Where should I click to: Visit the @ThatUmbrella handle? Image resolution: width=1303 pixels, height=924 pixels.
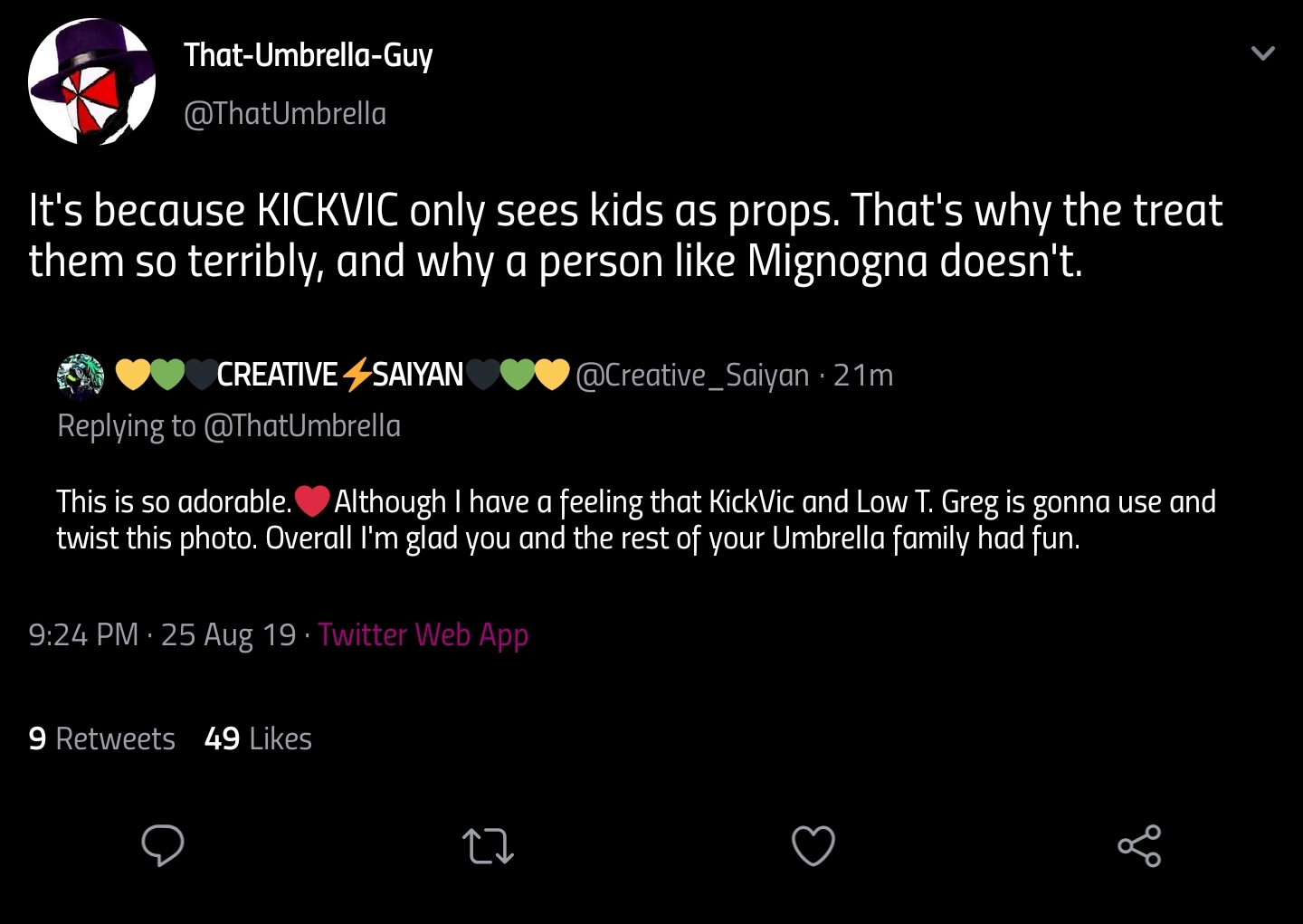click(x=285, y=114)
